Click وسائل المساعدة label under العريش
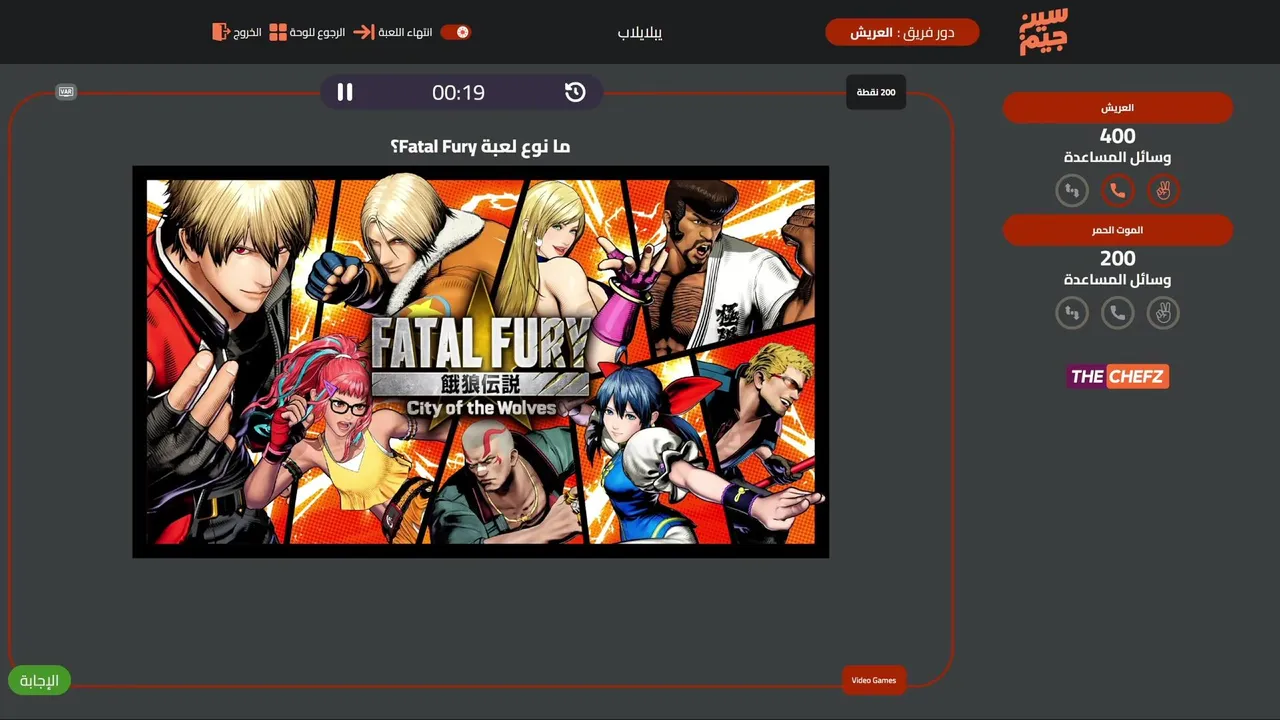Image resolution: width=1280 pixels, height=720 pixels. (x=1118, y=157)
